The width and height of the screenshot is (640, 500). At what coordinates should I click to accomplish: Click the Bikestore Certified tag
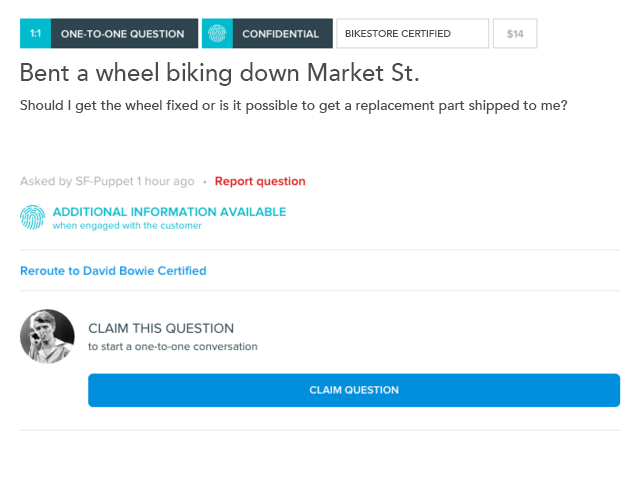pyautogui.click(x=413, y=33)
